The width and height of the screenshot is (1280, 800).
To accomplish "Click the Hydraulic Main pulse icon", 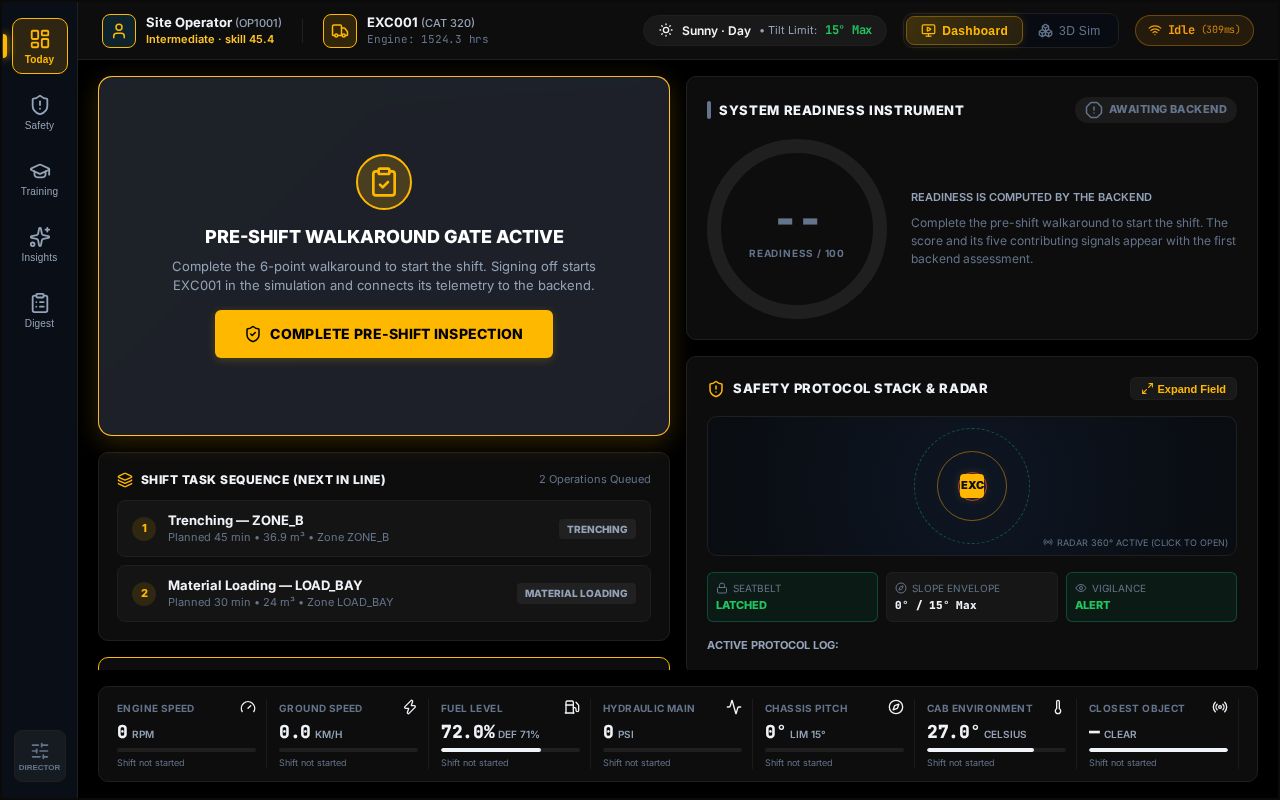I will tap(734, 707).
